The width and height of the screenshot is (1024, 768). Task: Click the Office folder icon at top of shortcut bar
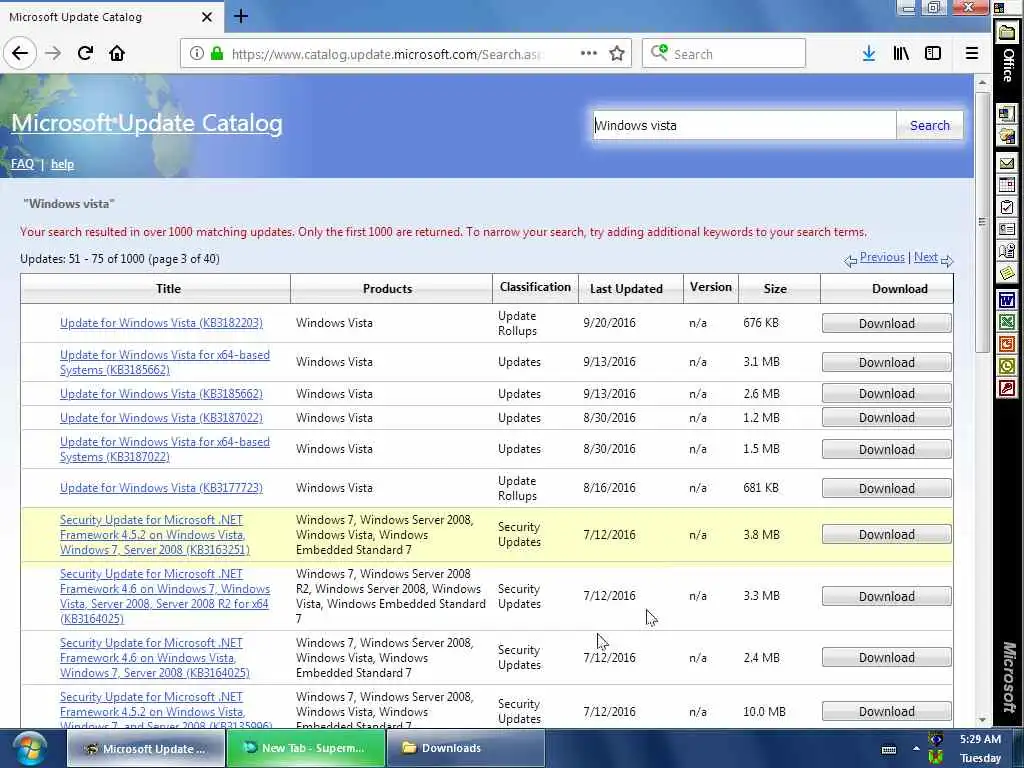click(x=1007, y=33)
